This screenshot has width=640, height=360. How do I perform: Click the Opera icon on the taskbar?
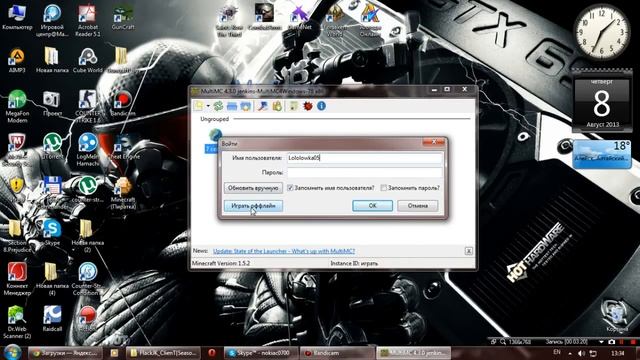(x=212, y=353)
